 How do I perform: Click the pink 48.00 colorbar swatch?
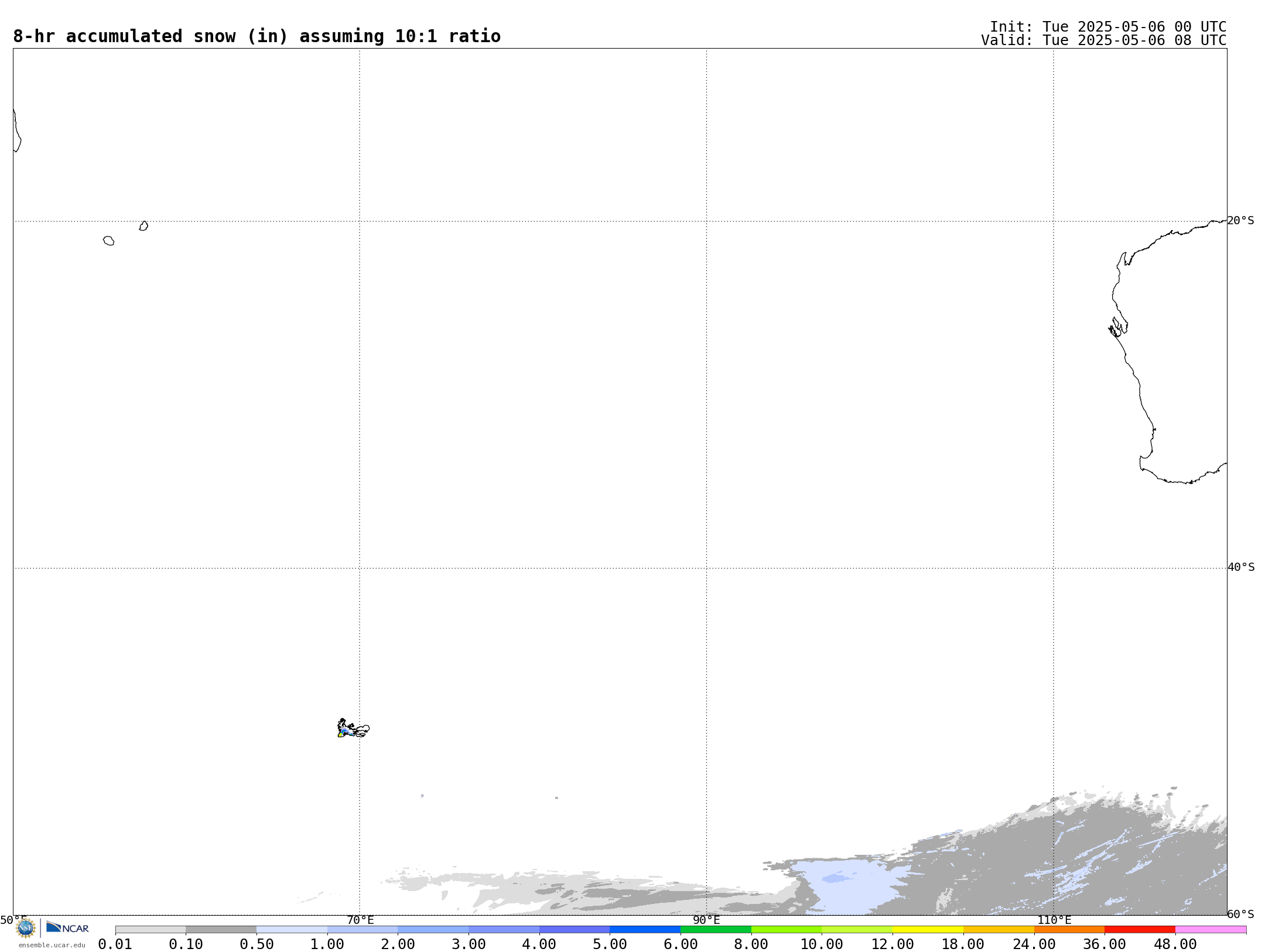pos(1211,930)
